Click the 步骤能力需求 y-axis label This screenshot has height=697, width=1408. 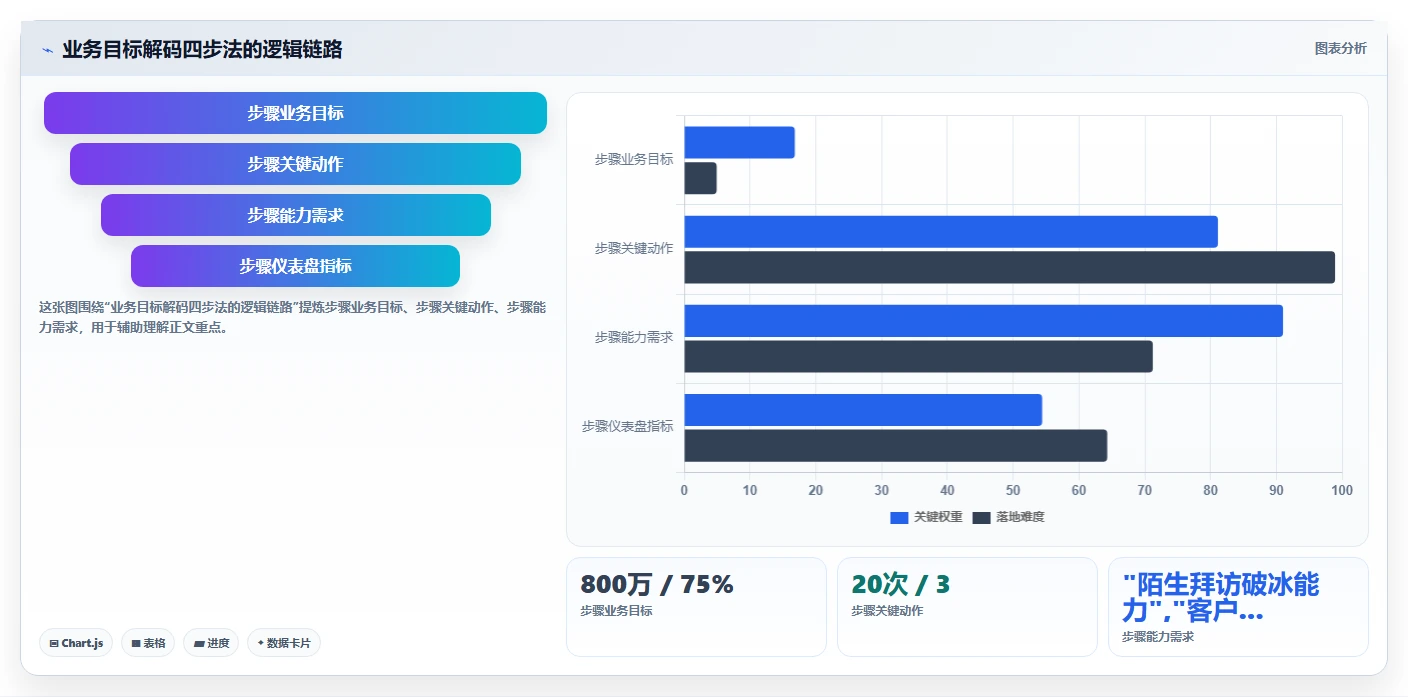point(634,337)
